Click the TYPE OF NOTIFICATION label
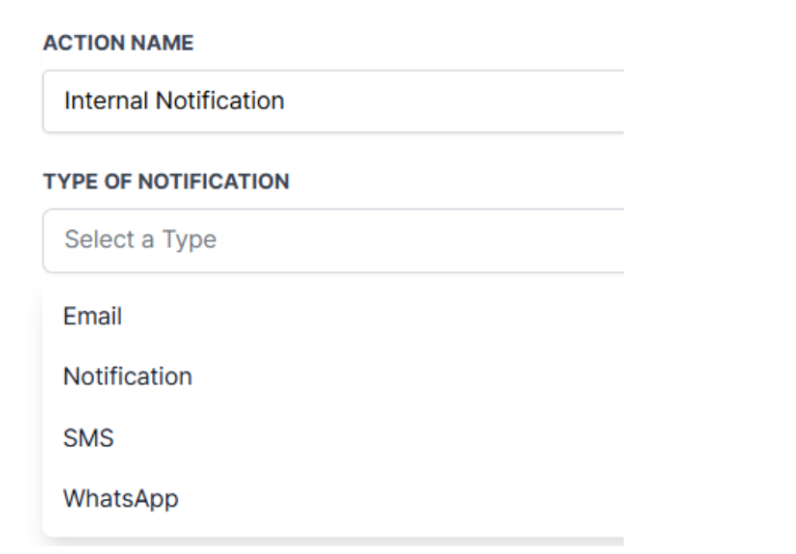The height and width of the screenshot is (554, 796). (x=166, y=182)
